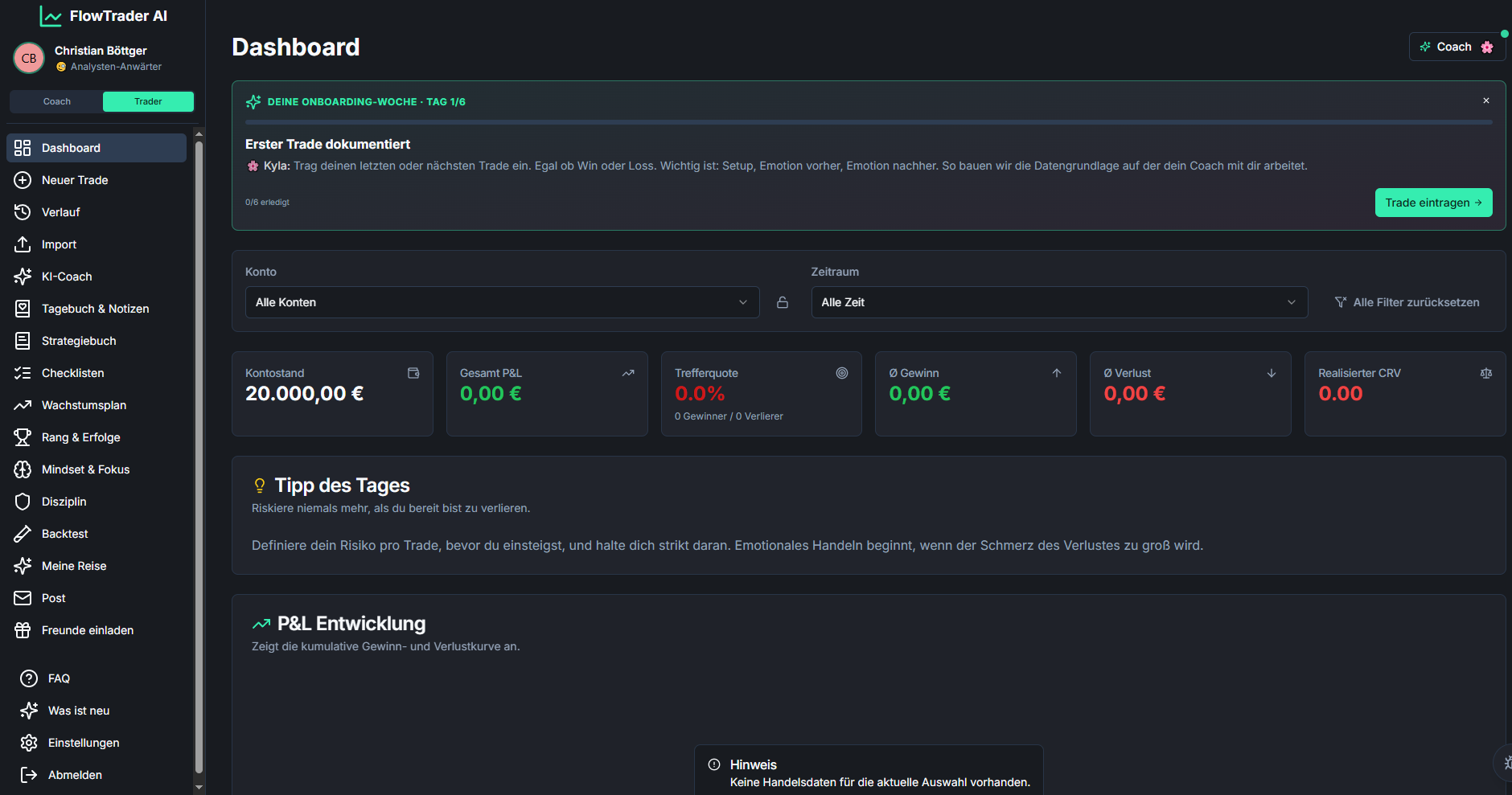
Task: Expand the Alle Zeit period dropdown
Action: point(1059,302)
